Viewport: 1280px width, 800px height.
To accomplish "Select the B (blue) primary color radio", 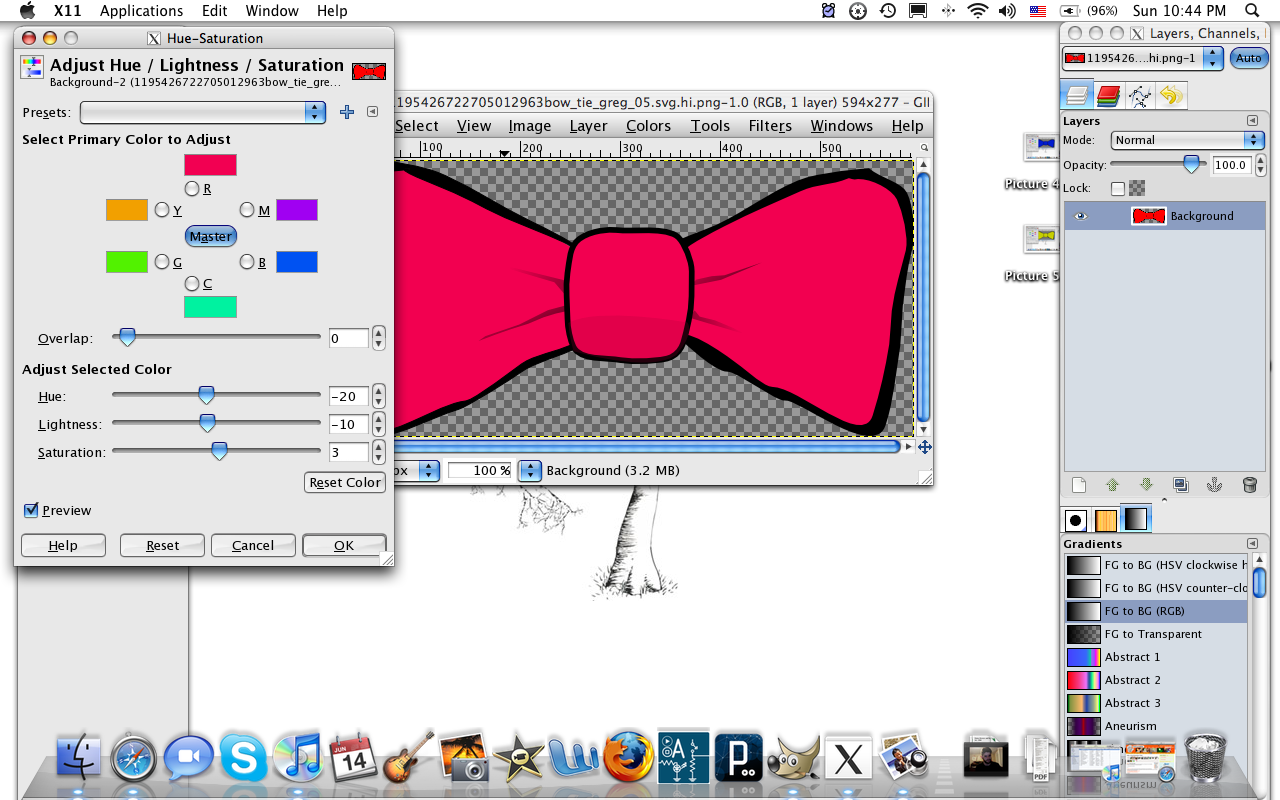I will [248, 262].
